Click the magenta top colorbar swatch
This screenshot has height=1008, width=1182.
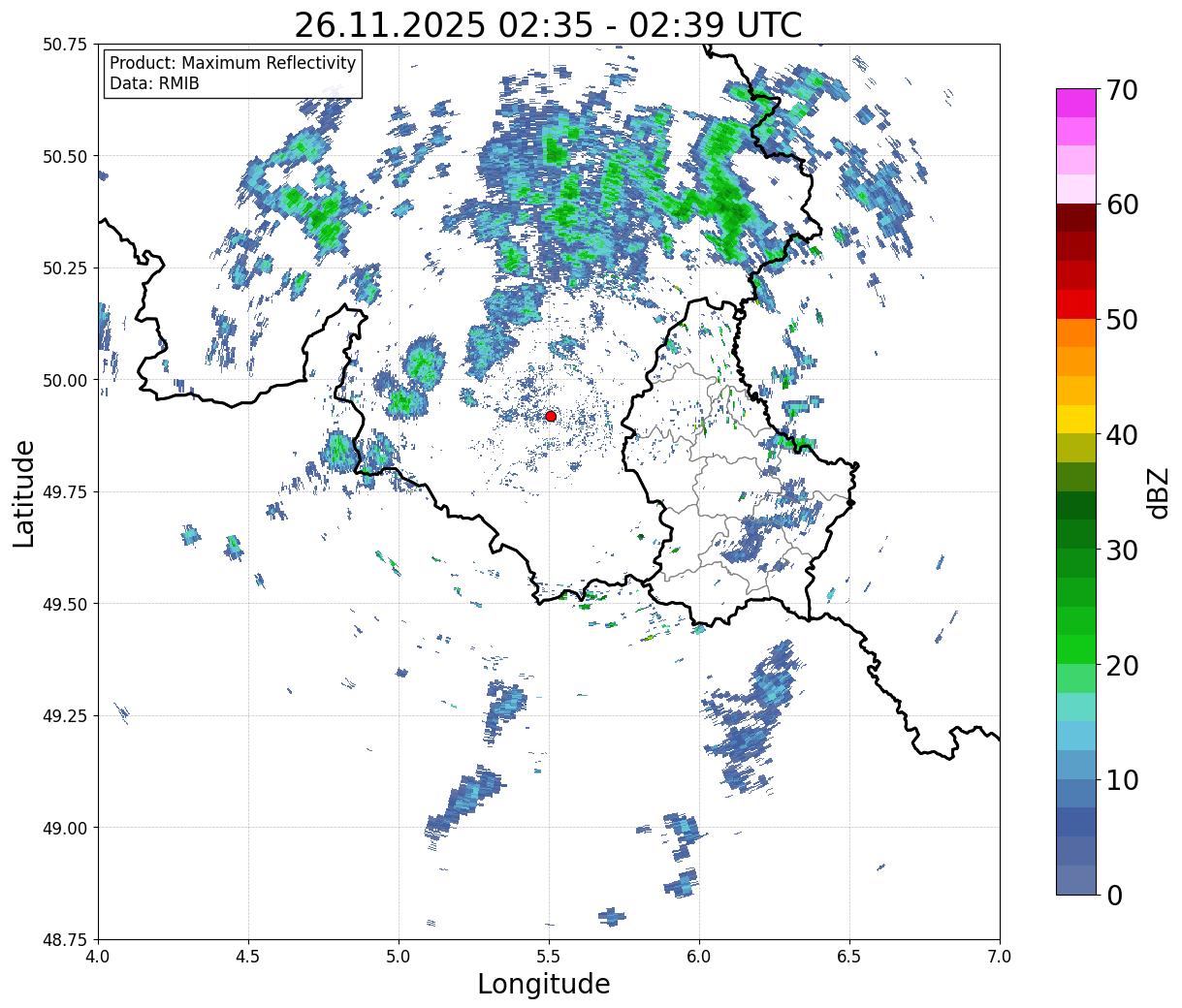(x=1076, y=103)
